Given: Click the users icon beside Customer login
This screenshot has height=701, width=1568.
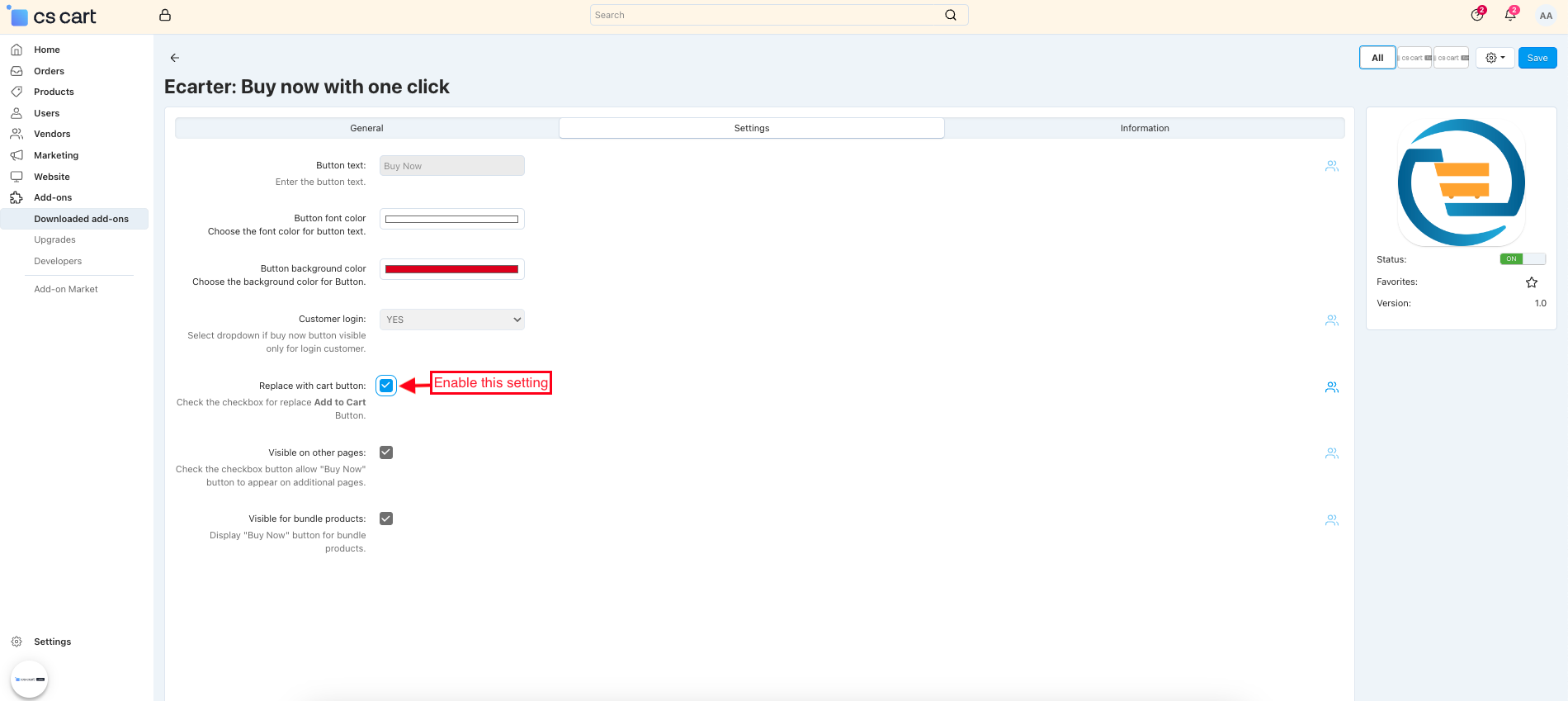Looking at the screenshot, I should (1331, 320).
